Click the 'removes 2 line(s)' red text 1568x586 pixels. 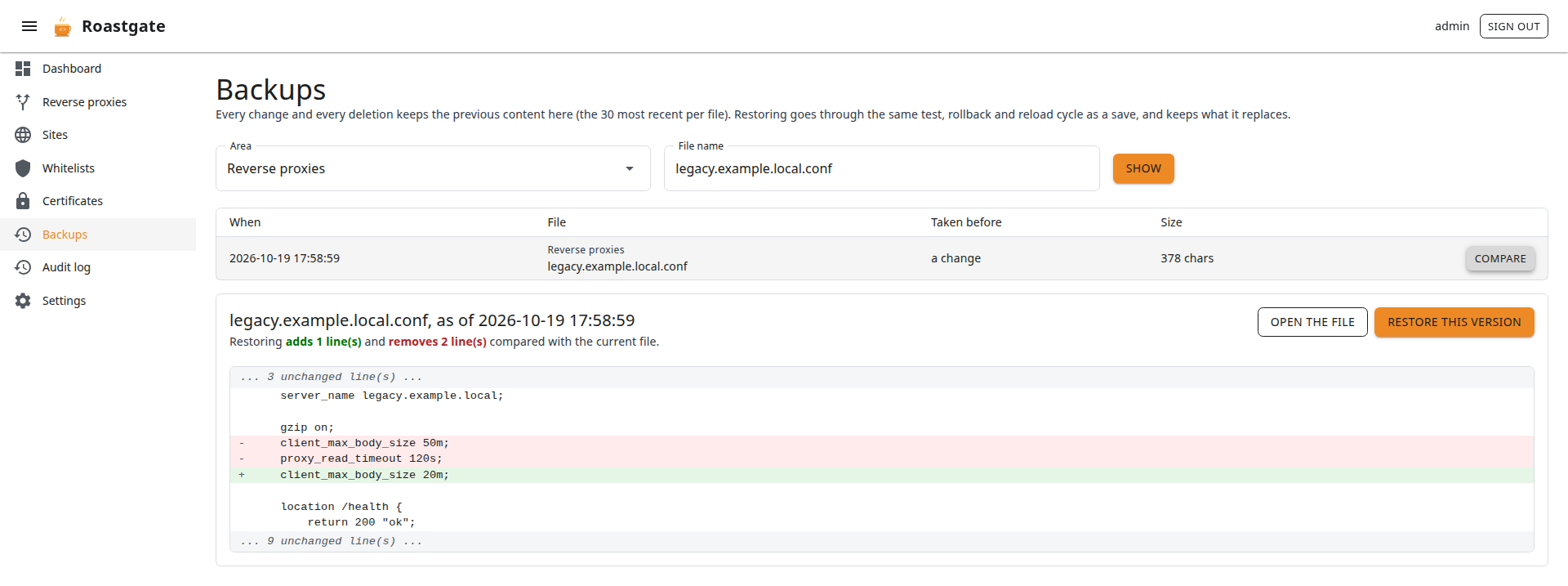(x=438, y=342)
